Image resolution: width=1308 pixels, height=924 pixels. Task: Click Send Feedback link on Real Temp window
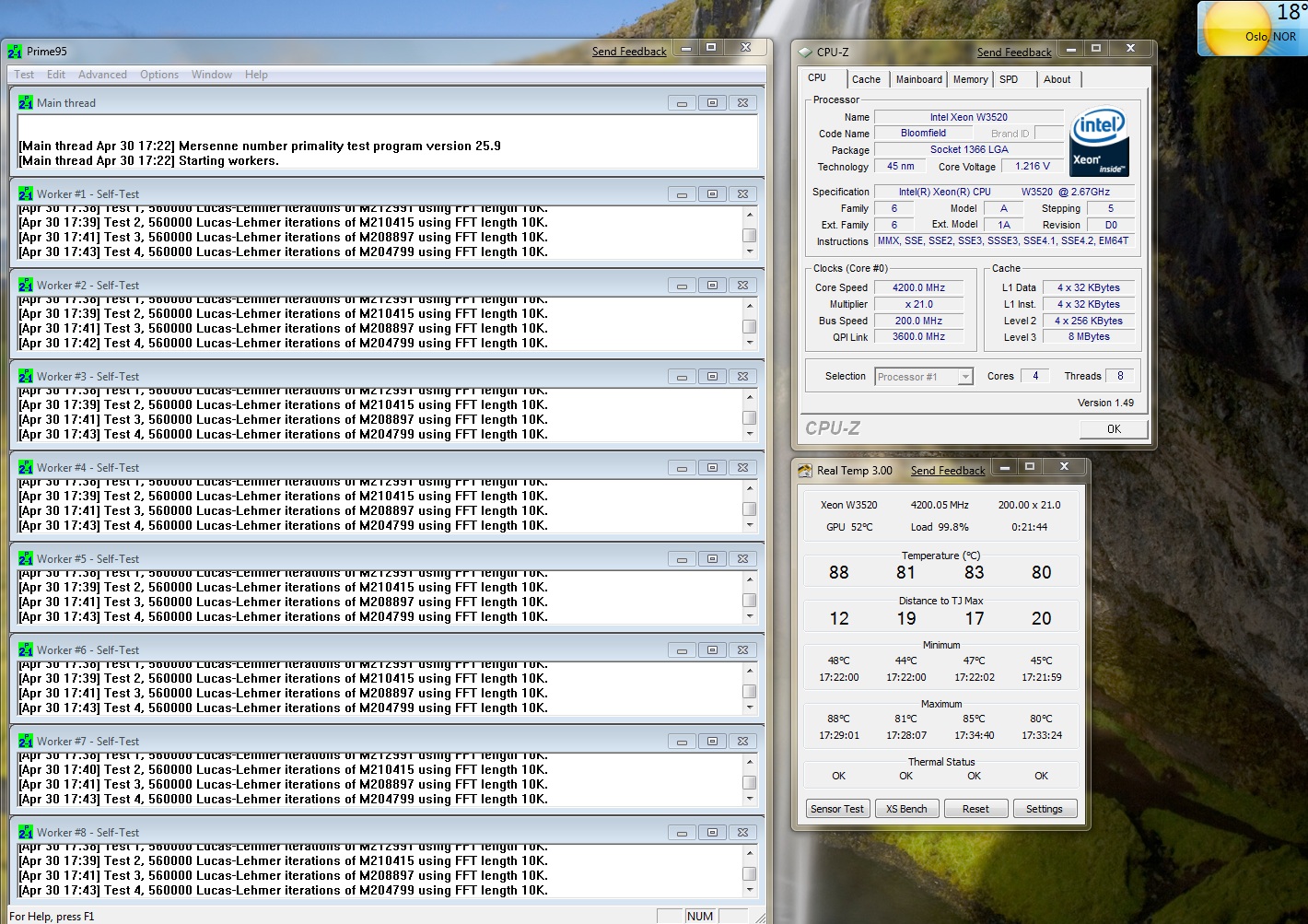(x=948, y=471)
